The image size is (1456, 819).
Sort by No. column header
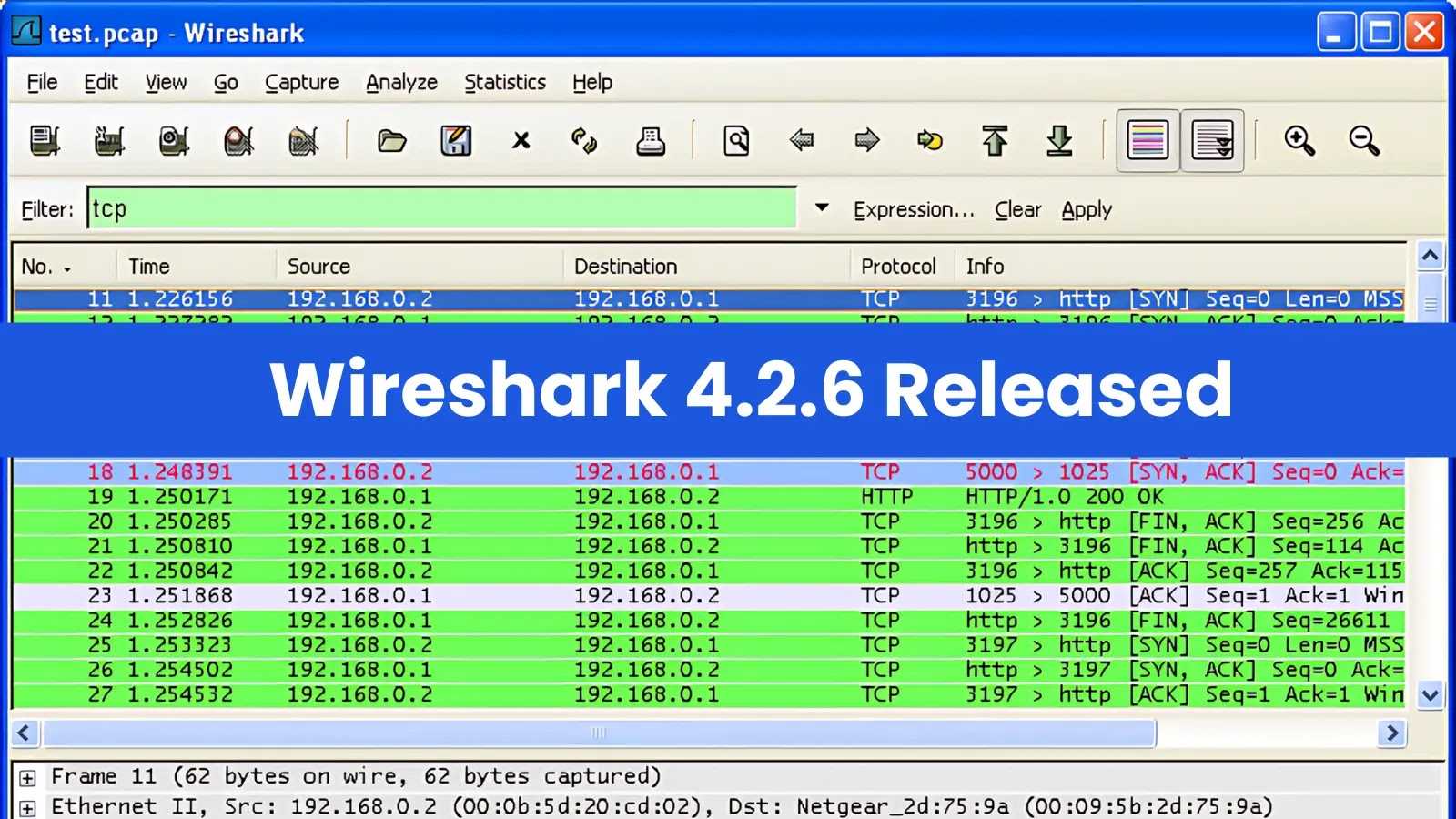coord(64,266)
